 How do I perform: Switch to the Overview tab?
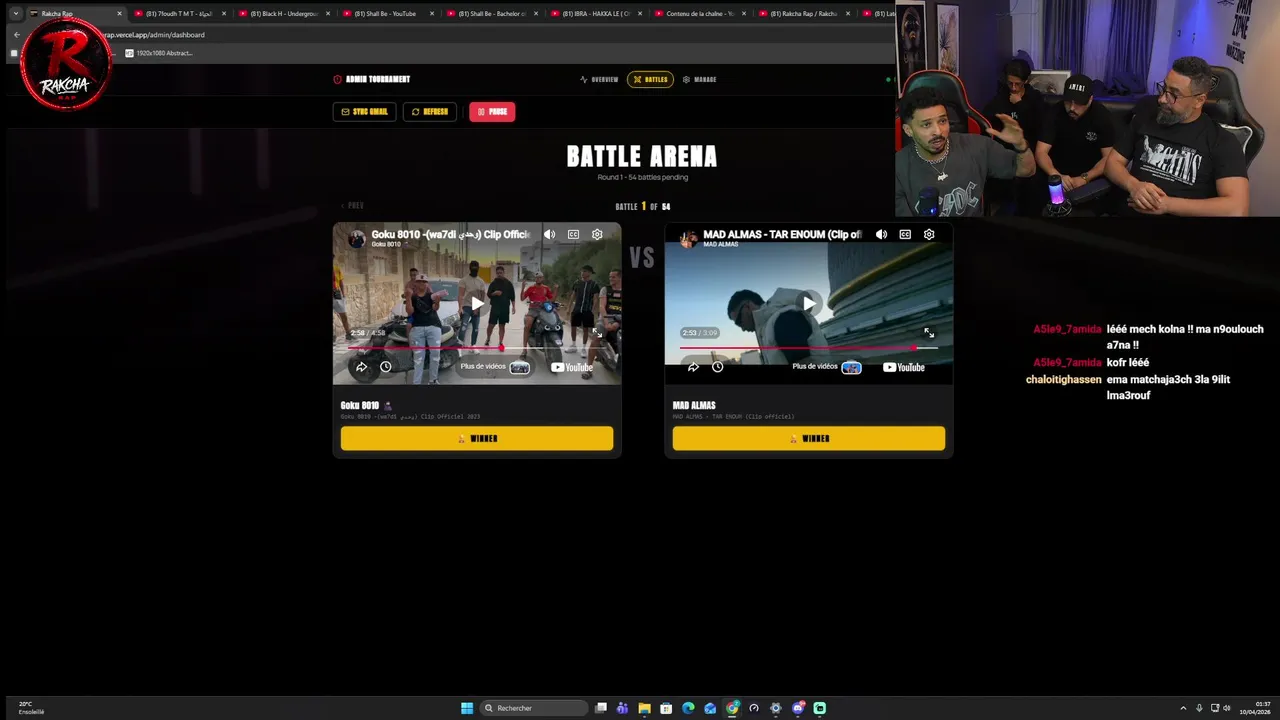[599, 79]
